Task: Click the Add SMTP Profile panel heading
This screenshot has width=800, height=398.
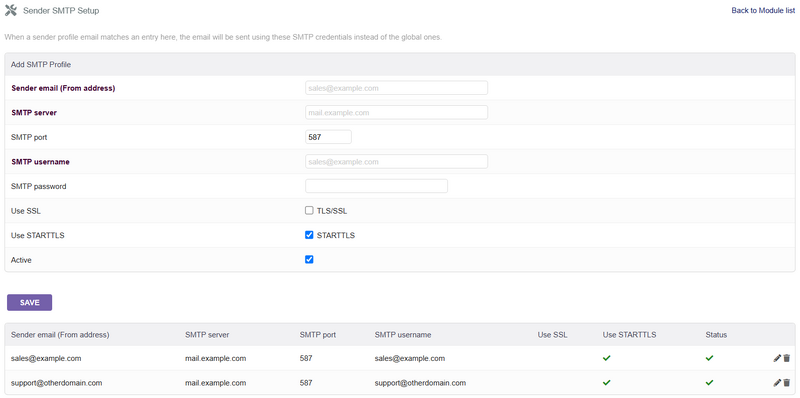Action: (x=41, y=65)
